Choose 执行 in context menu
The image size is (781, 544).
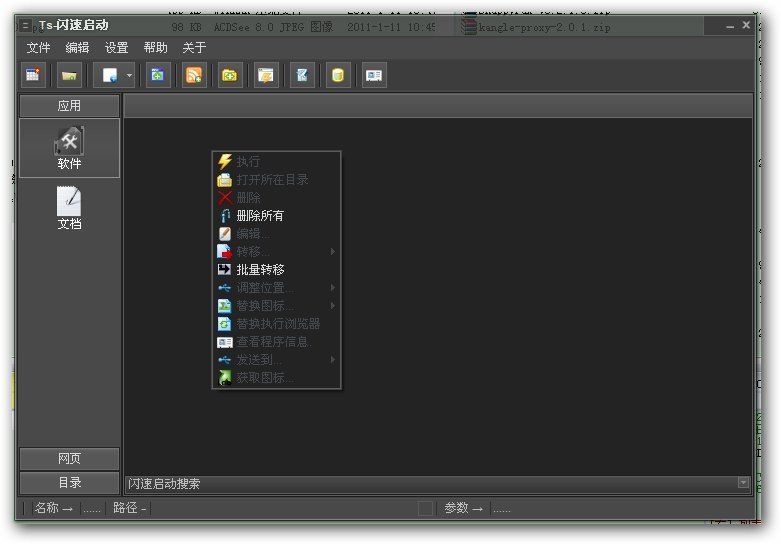[276, 161]
